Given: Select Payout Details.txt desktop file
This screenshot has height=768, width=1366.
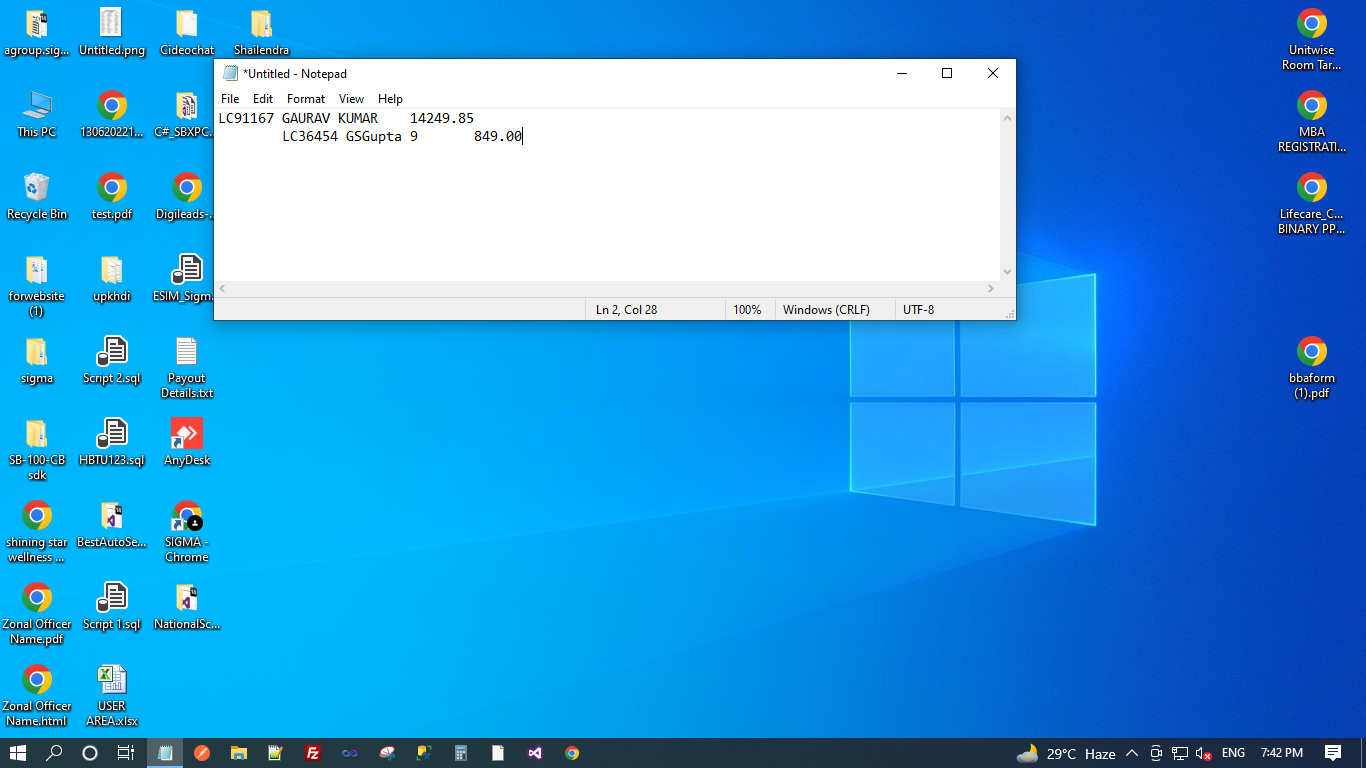Looking at the screenshot, I should [187, 367].
